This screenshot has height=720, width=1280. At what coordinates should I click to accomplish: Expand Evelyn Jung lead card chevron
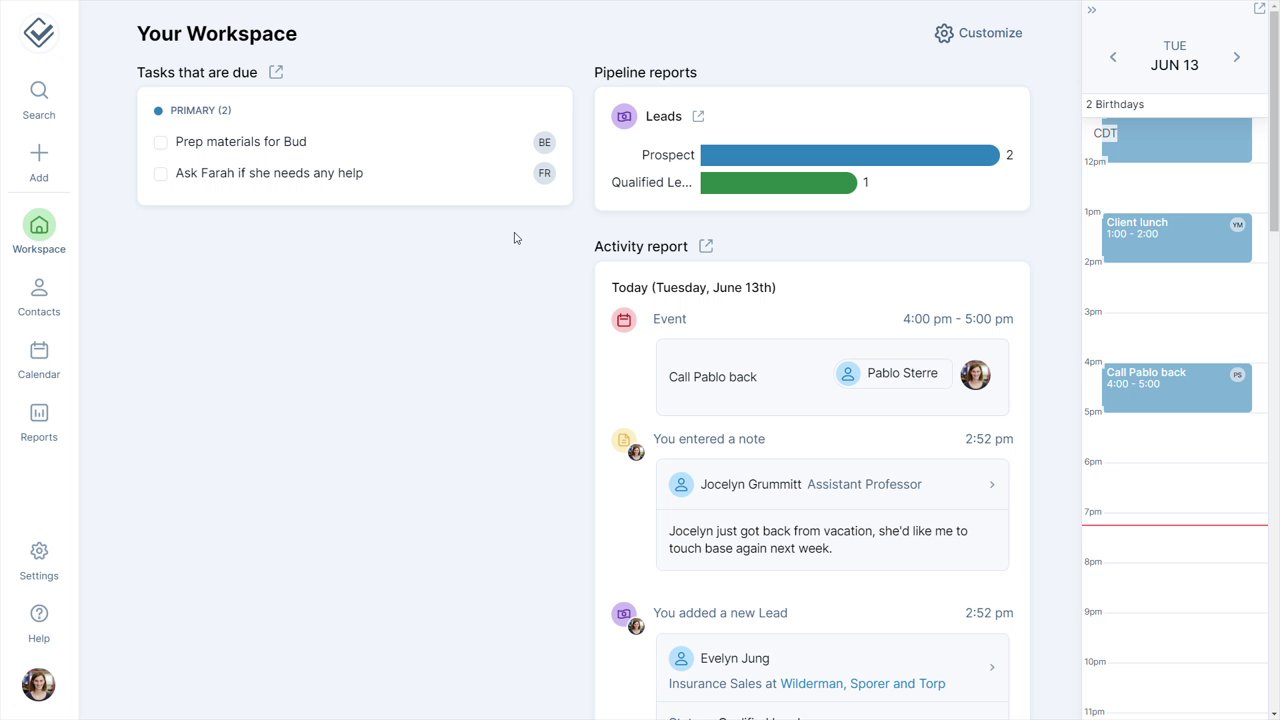tap(992, 667)
